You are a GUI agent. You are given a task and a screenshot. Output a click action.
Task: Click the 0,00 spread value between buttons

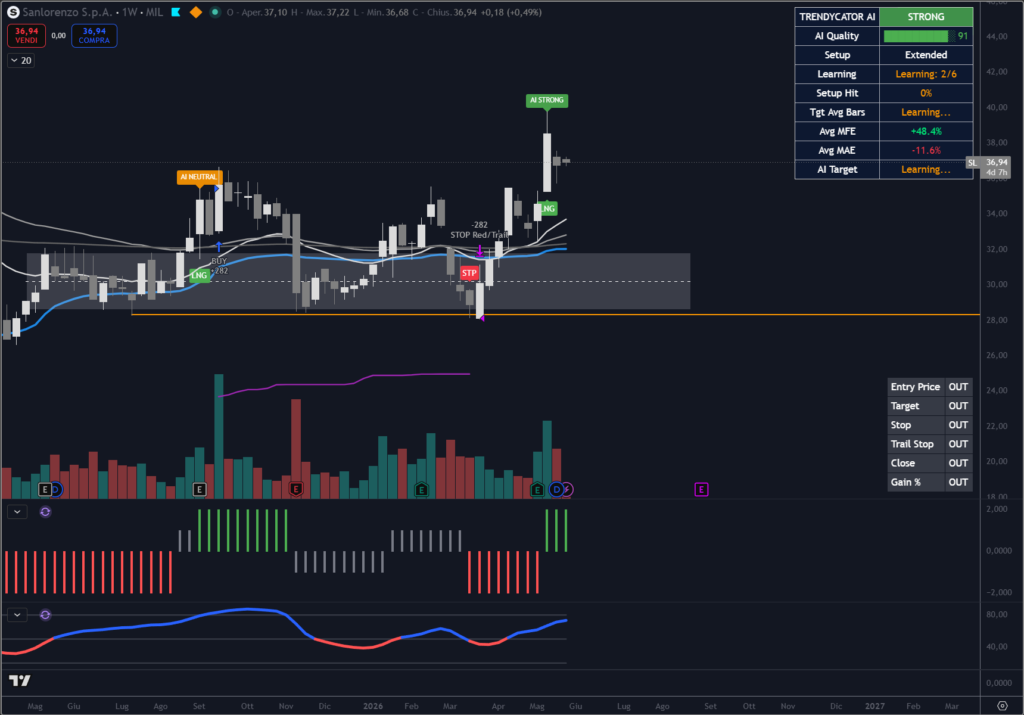59,35
